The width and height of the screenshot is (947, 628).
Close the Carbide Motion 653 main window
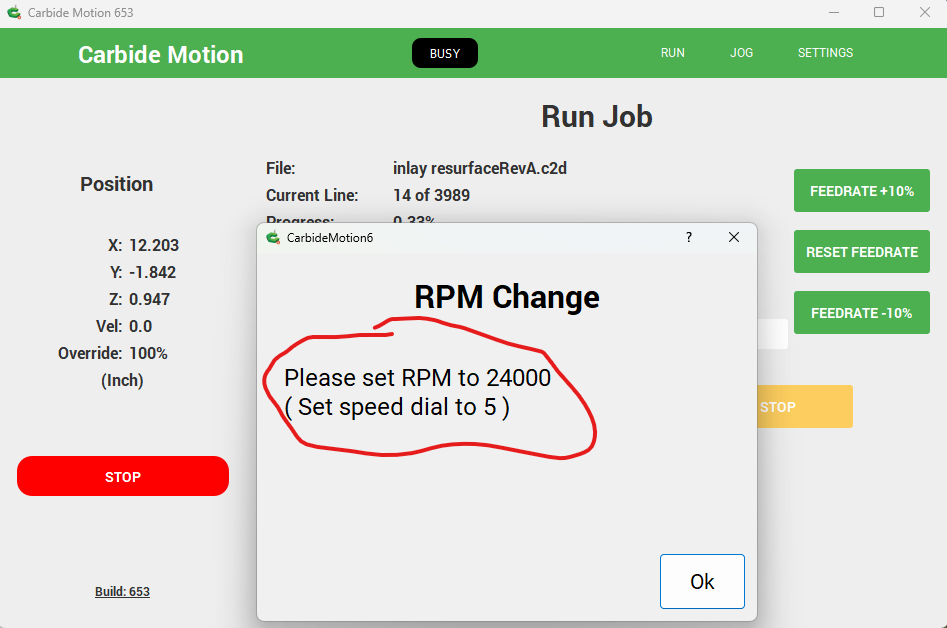click(x=924, y=13)
